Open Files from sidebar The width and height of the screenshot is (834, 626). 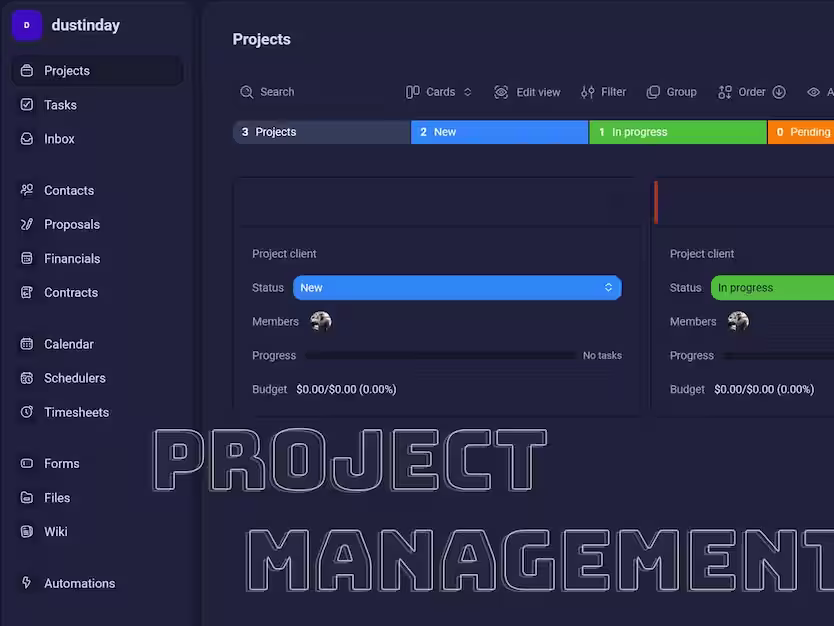[x=97, y=498]
